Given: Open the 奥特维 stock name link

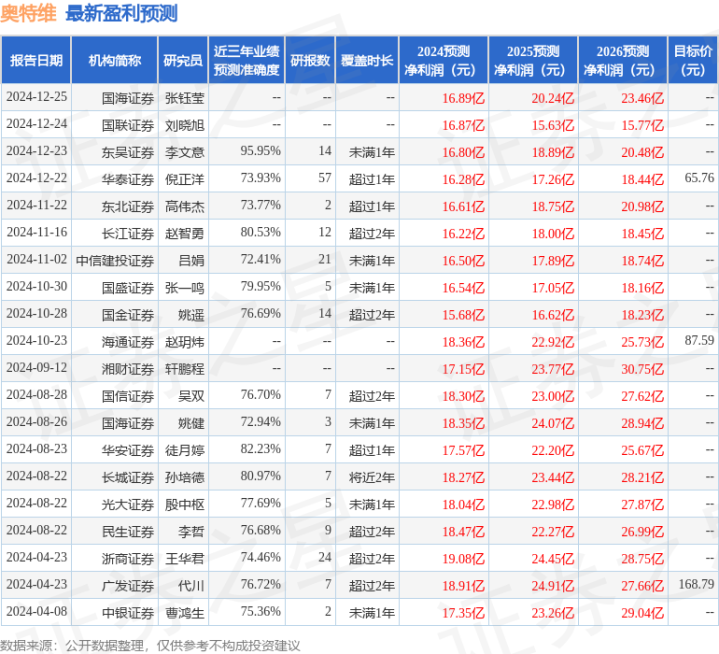Looking at the screenshot, I should click(28, 14).
